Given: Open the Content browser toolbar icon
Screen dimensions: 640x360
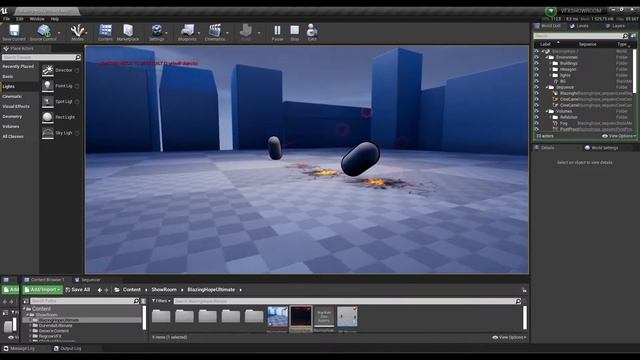Looking at the screenshot, I should pos(105,31).
